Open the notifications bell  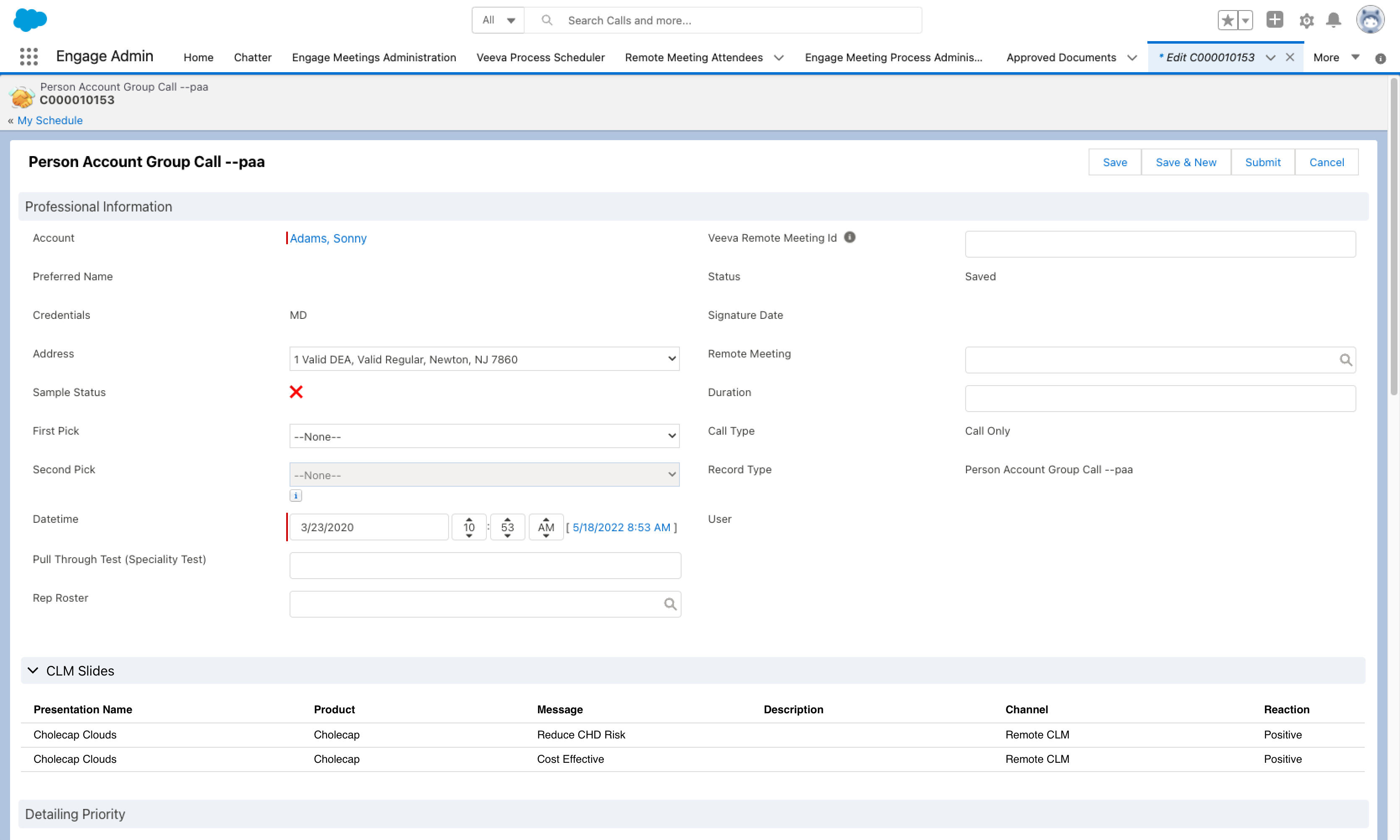pos(1334,21)
